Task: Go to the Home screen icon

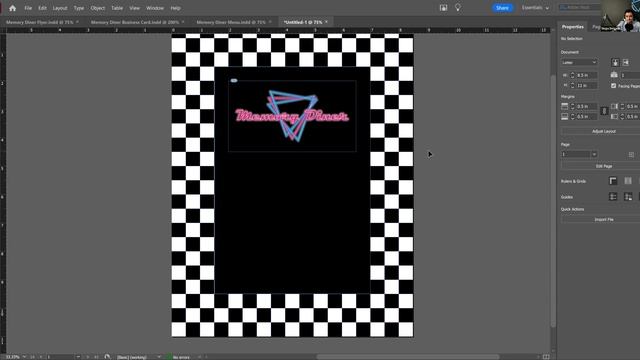Action: (12, 8)
